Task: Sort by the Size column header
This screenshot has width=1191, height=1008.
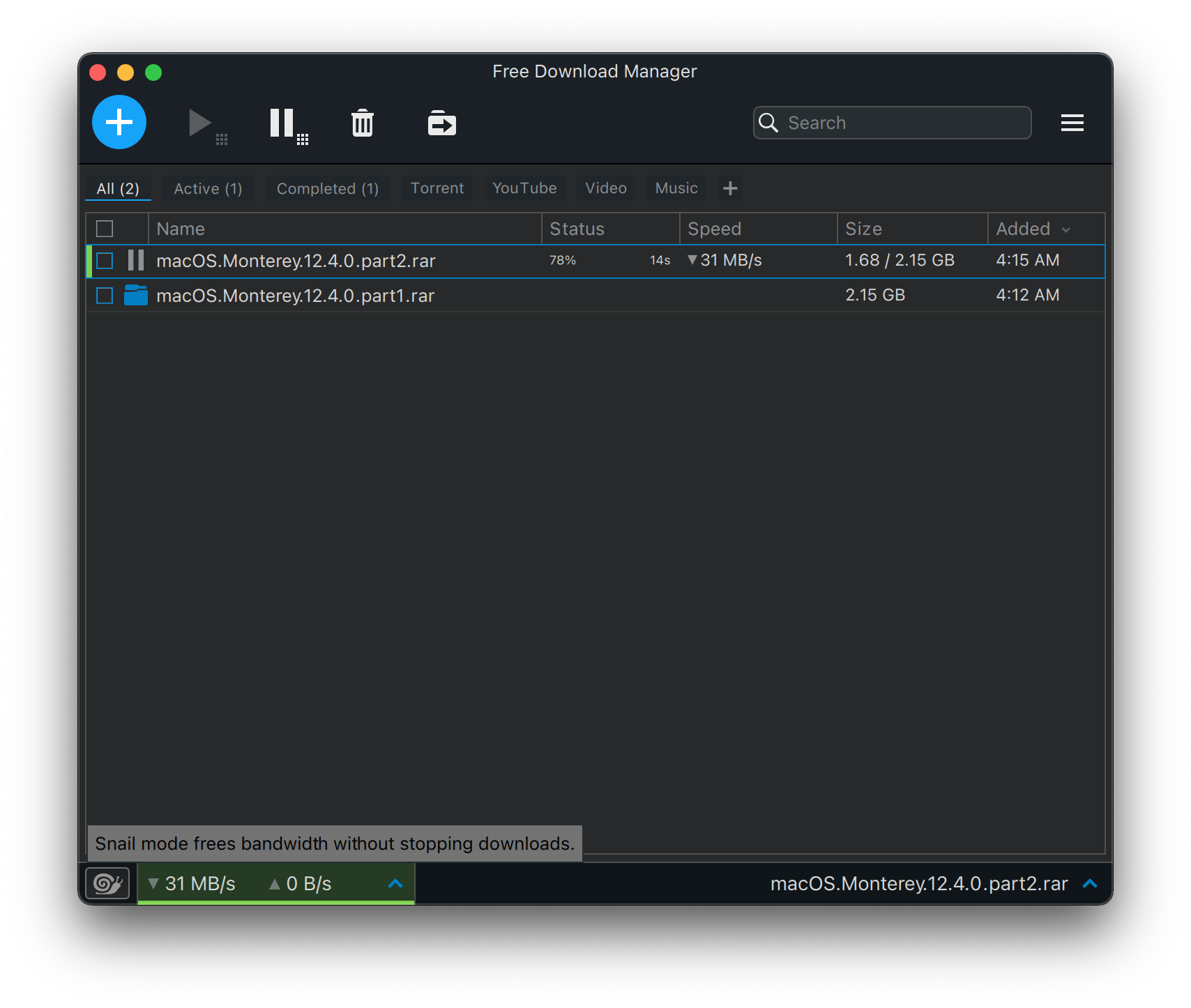Action: click(x=913, y=229)
